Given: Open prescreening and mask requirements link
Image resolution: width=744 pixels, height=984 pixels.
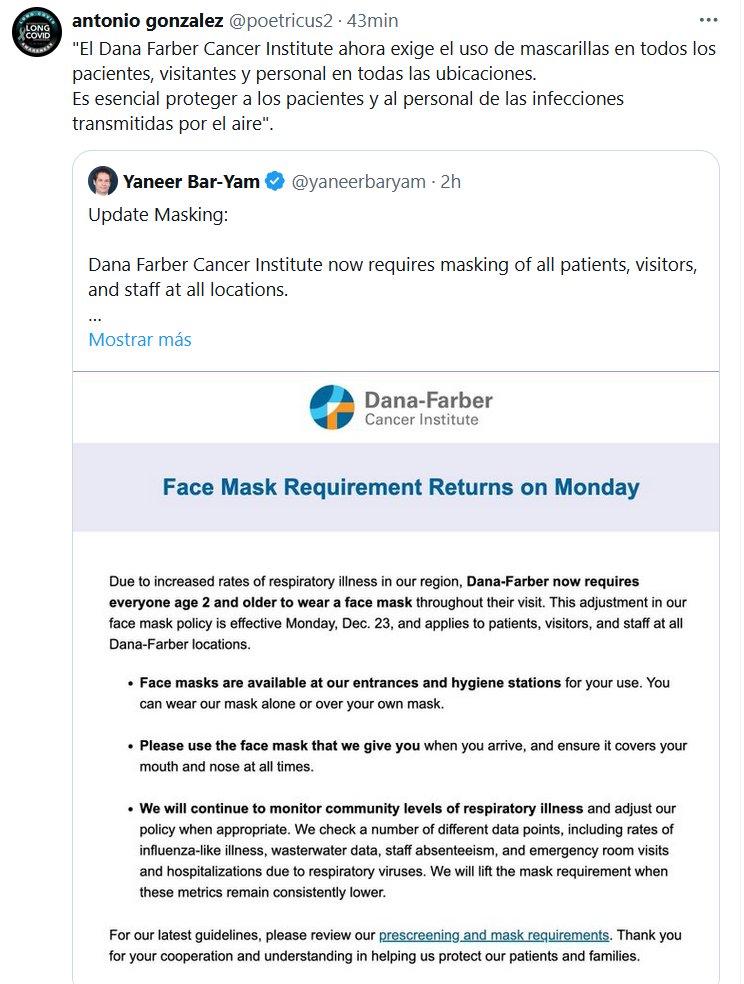Looking at the screenshot, I should (x=494, y=935).
